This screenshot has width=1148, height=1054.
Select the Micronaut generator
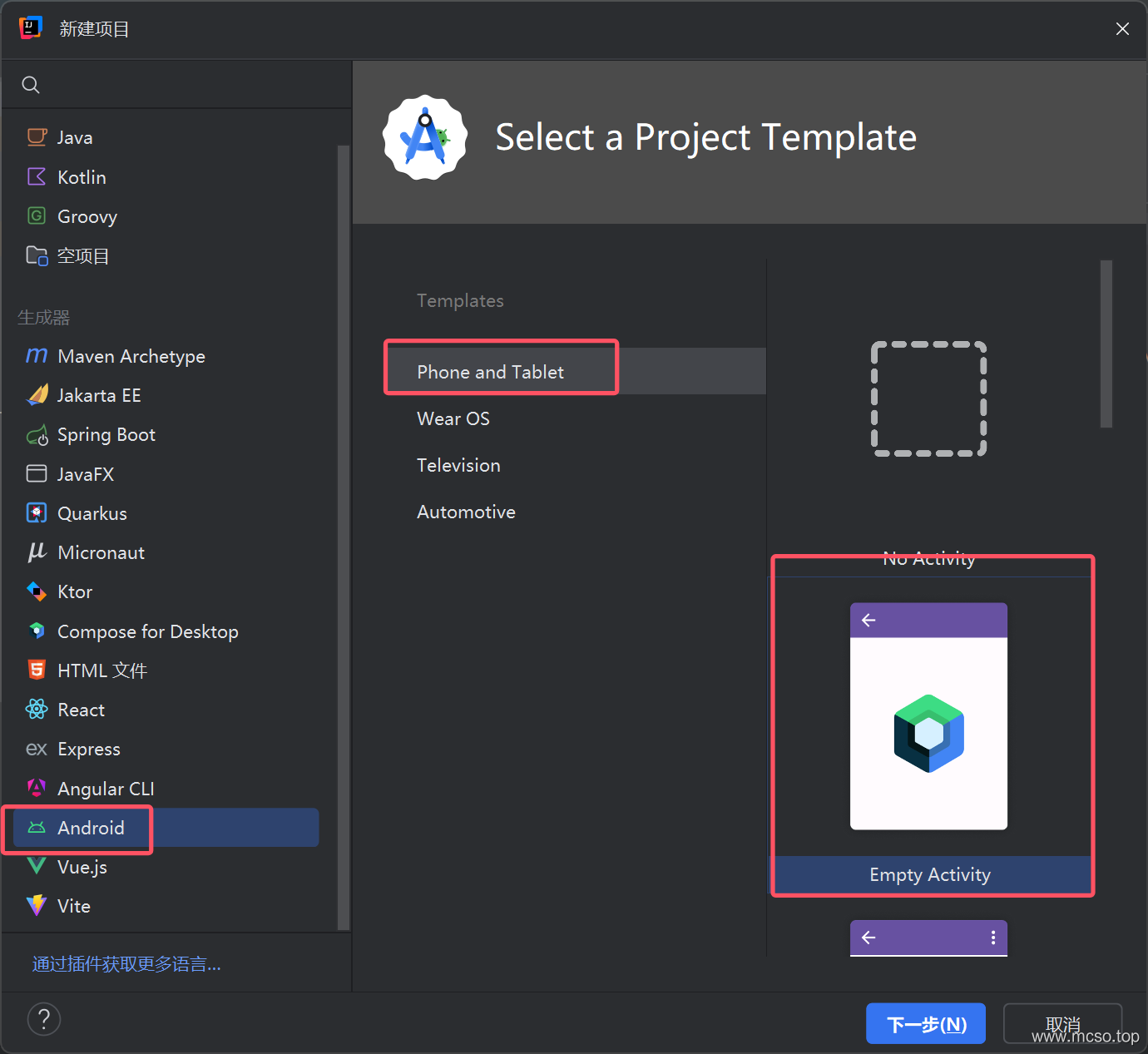(166, 552)
